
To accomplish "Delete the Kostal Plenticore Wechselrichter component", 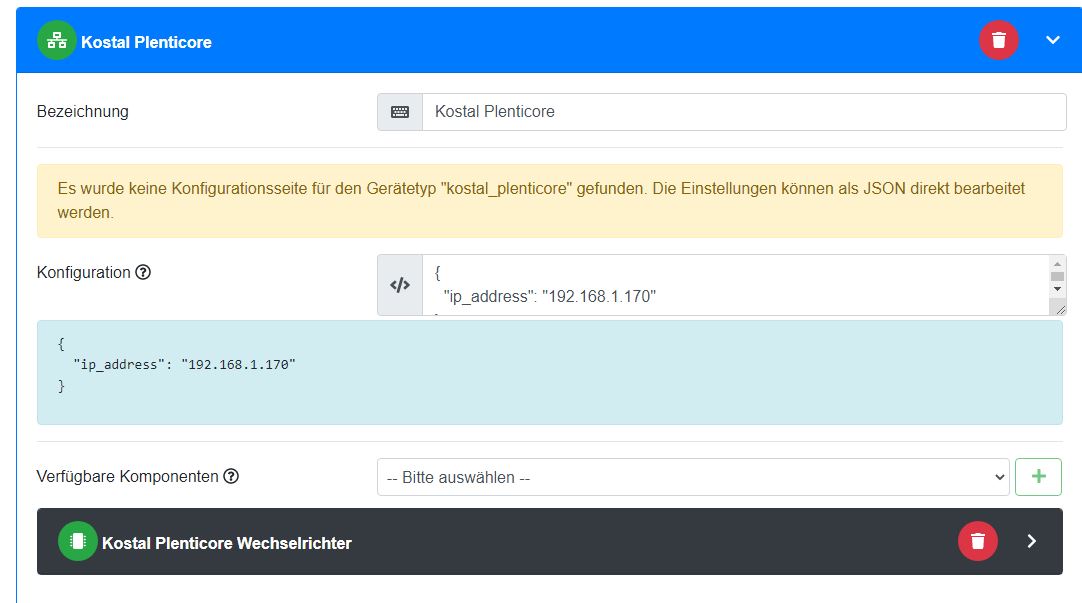I will (978, 541).
